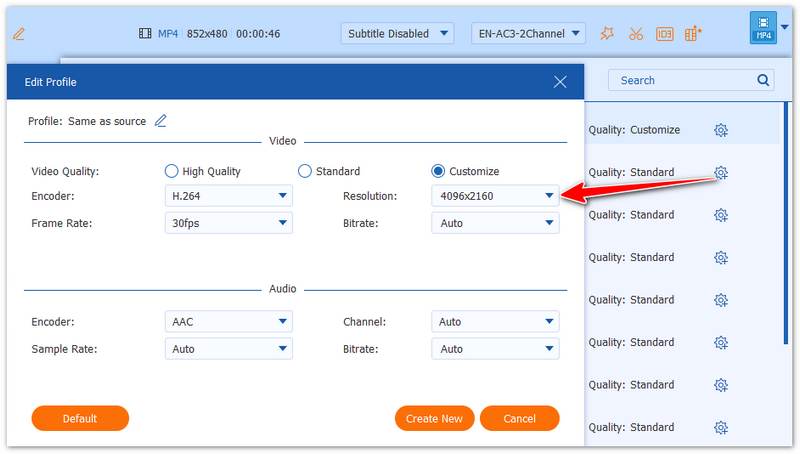This screenshot has width=800, height=454.
Task: Open the Frame Rate 30fps dropdown
Action: [x=229, y=223]
